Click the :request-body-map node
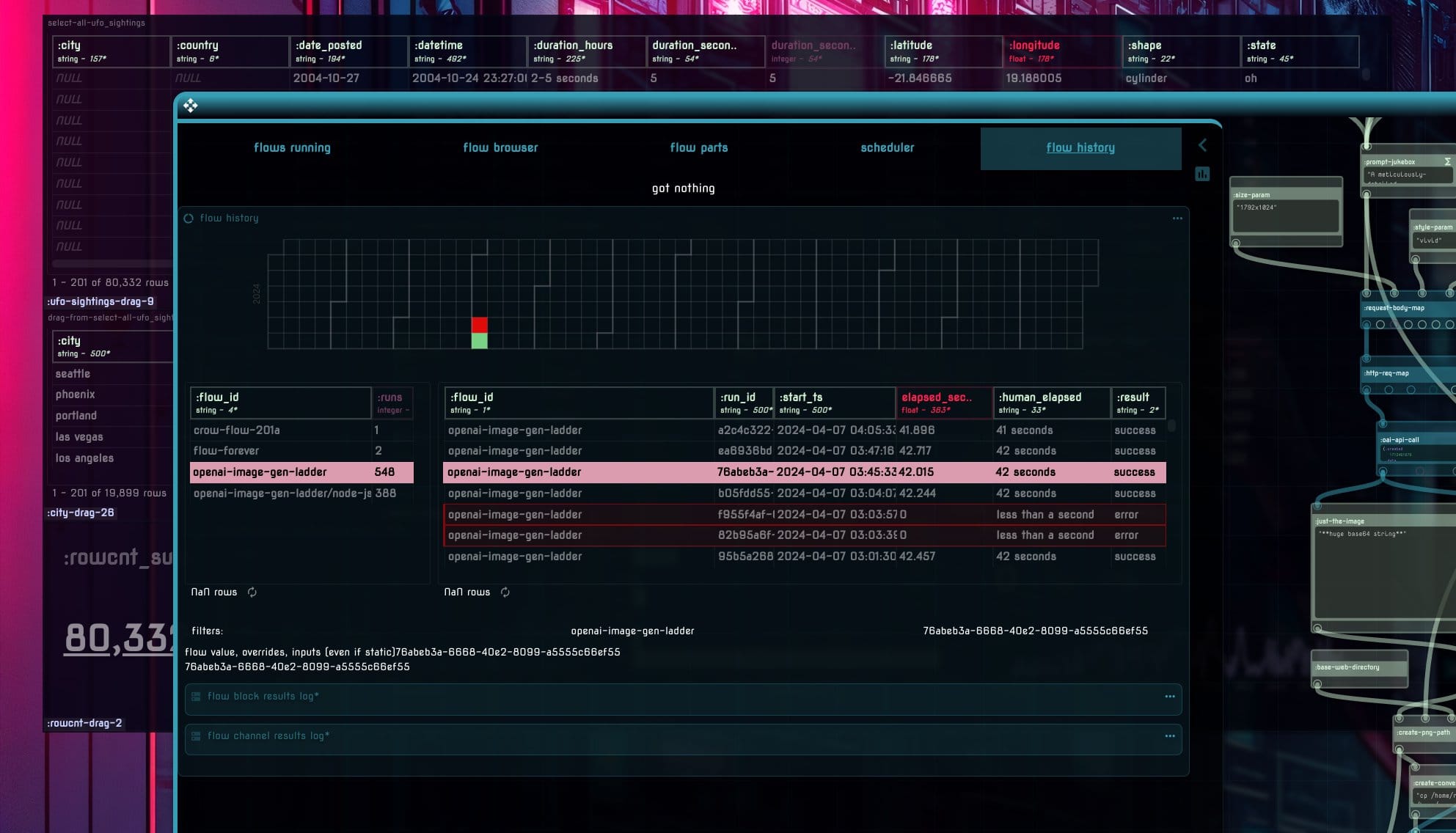This screenshot has height=833, width=1456. pos(1408,308)
